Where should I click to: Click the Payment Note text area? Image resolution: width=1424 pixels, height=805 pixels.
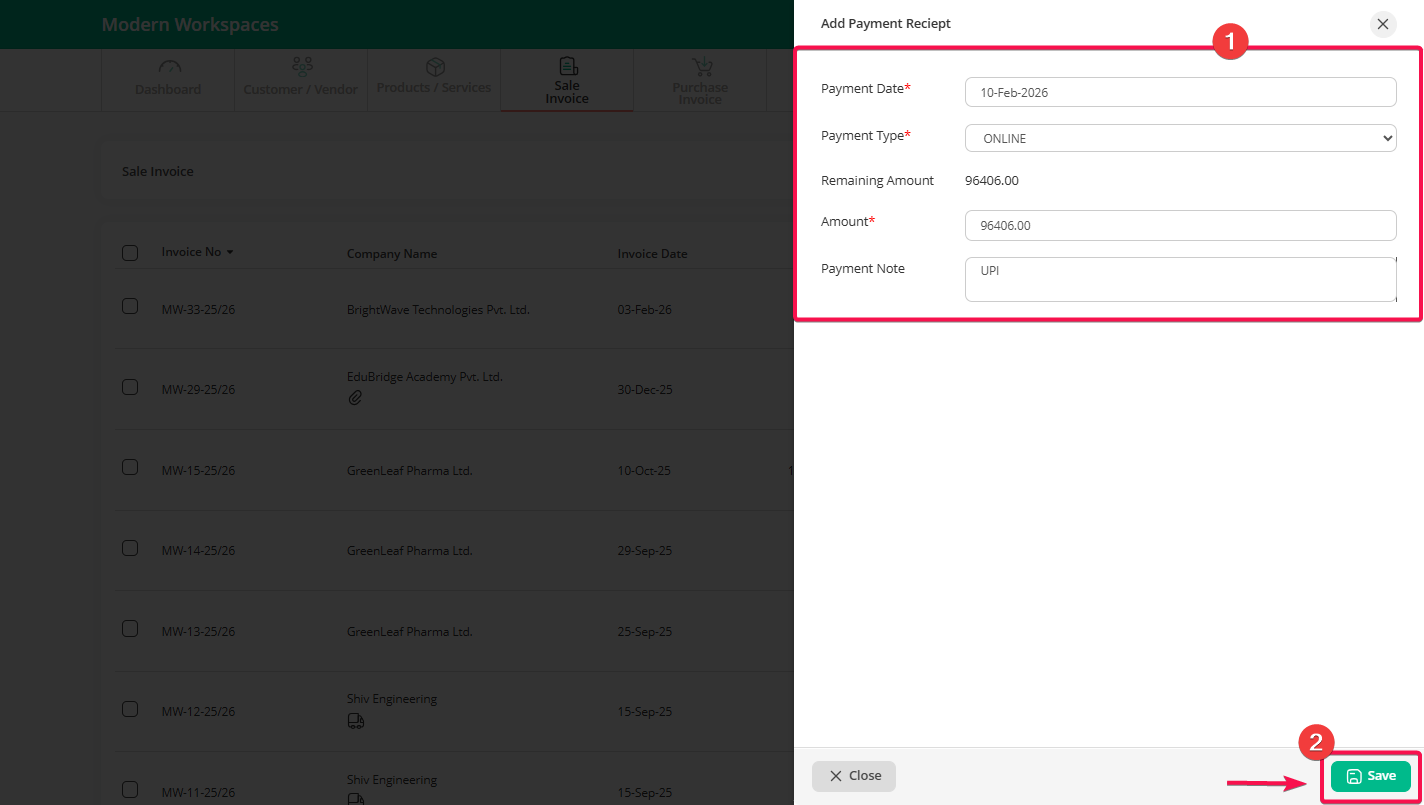point(1180,279)
